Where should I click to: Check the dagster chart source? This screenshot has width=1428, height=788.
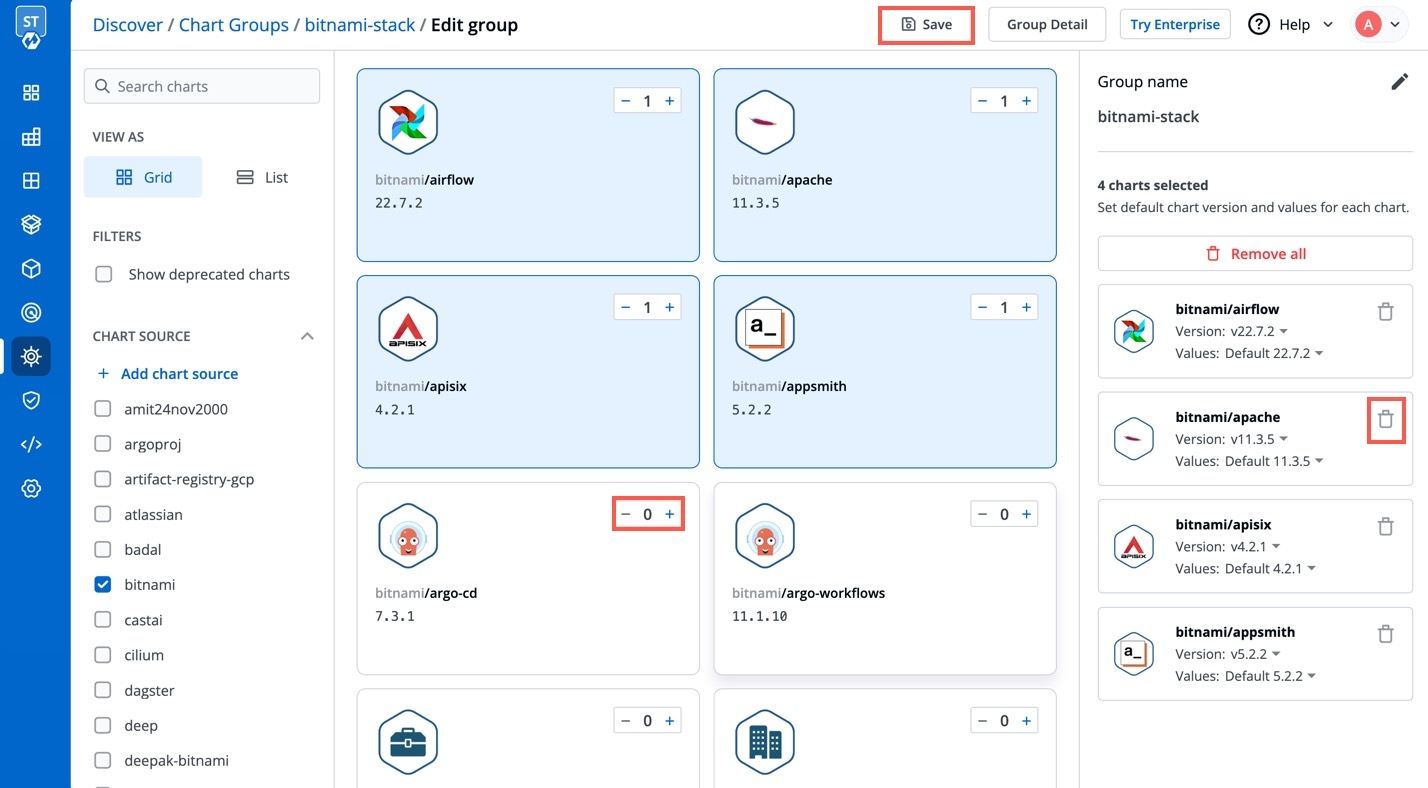click(x=102, y=690)
